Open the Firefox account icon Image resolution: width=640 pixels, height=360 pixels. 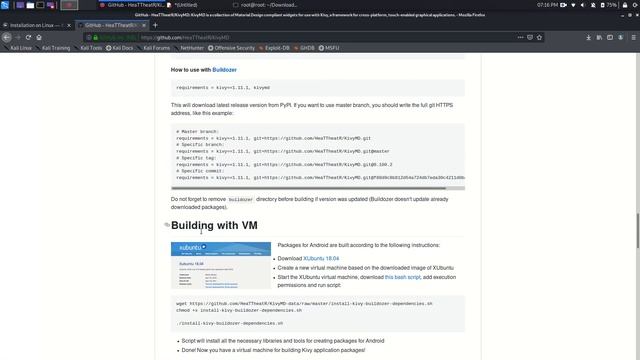click(620, 37)
